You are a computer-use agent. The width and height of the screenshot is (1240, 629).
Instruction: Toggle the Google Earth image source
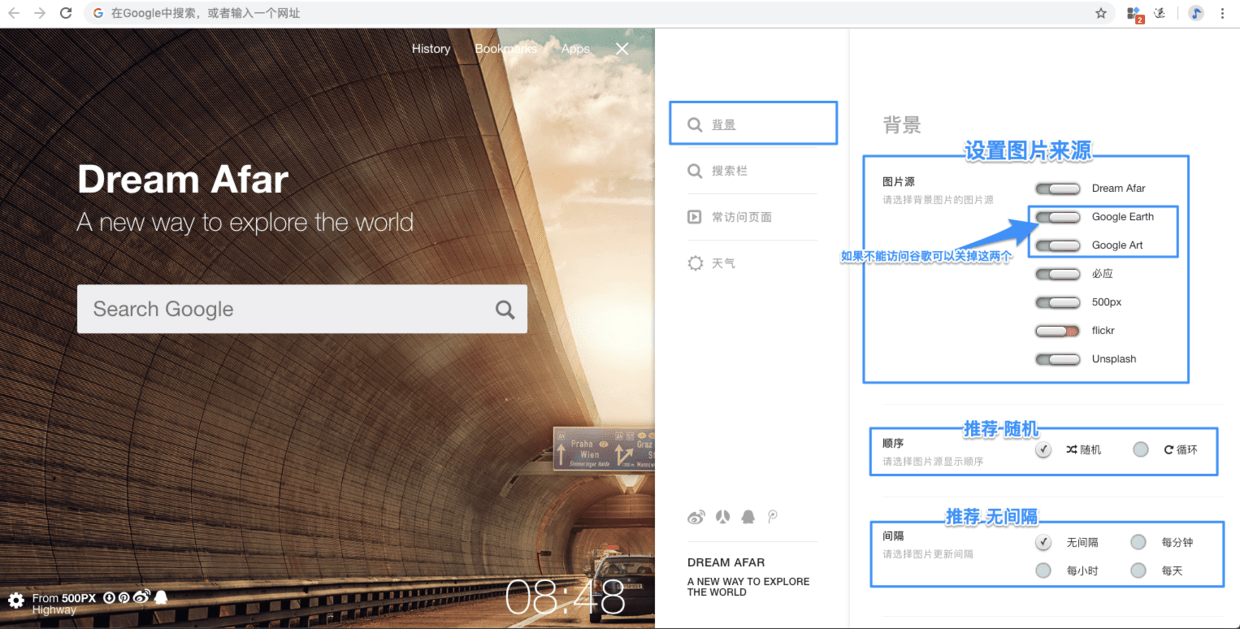coord(1058,217)
